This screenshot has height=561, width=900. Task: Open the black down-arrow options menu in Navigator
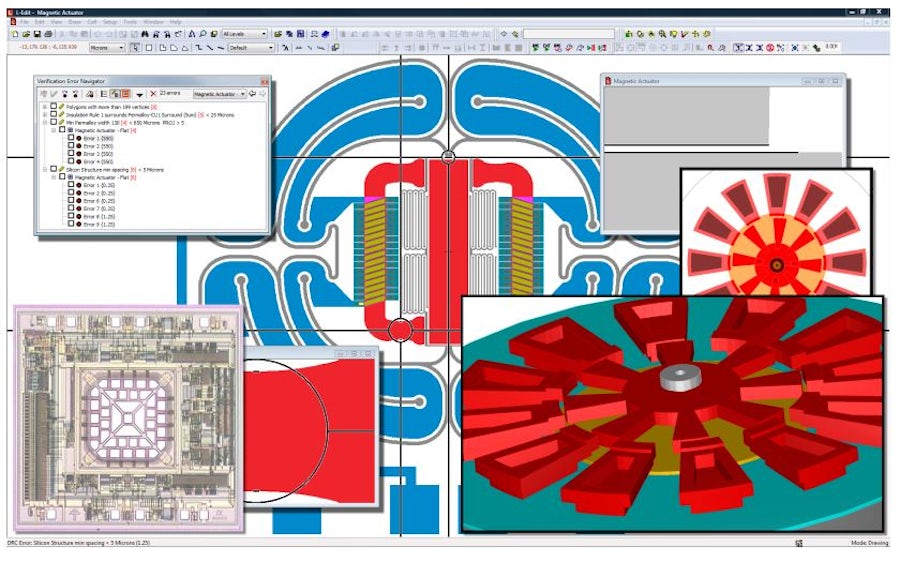[139, 95]
